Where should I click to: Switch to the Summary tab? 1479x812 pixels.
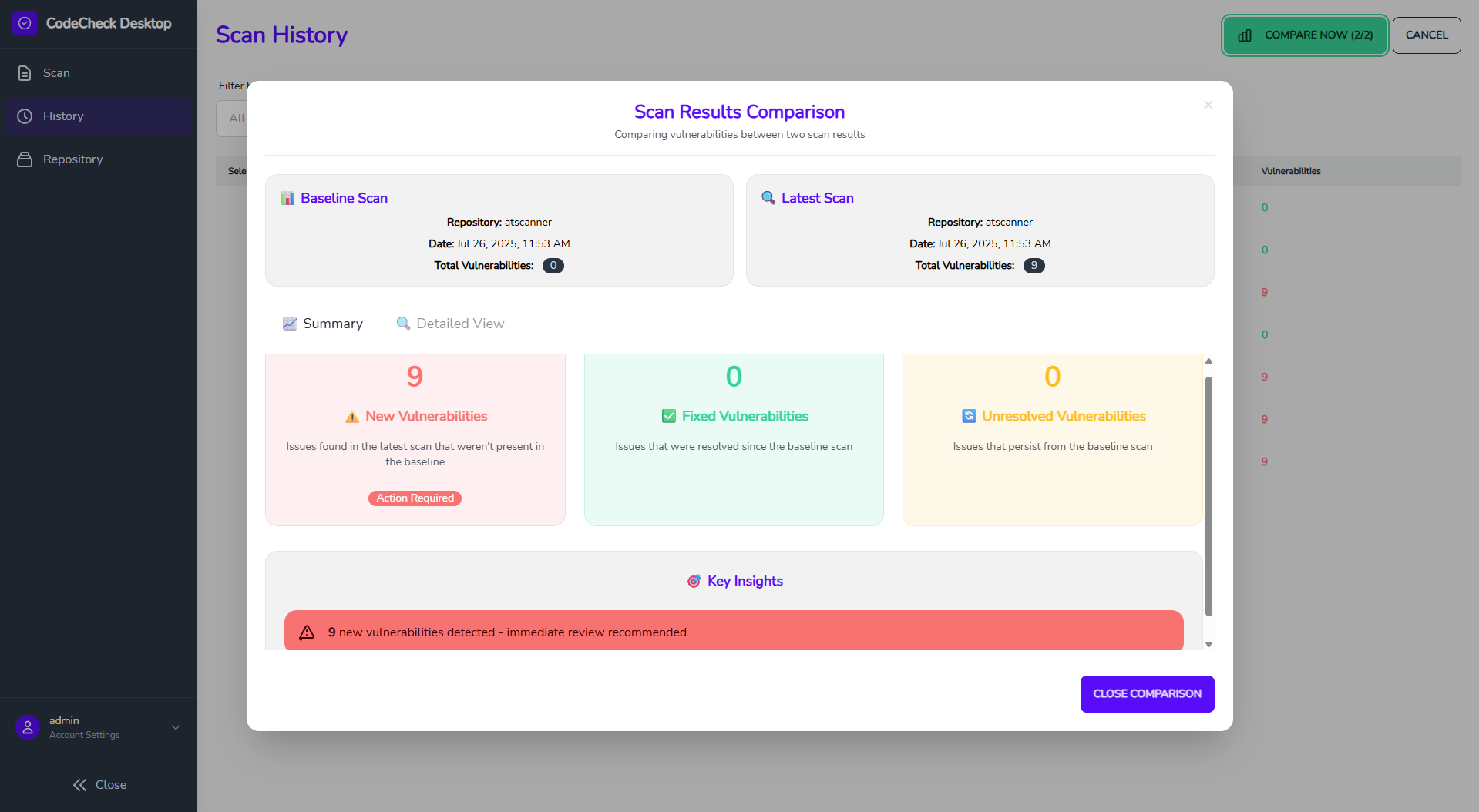click(x=323, y=324)
